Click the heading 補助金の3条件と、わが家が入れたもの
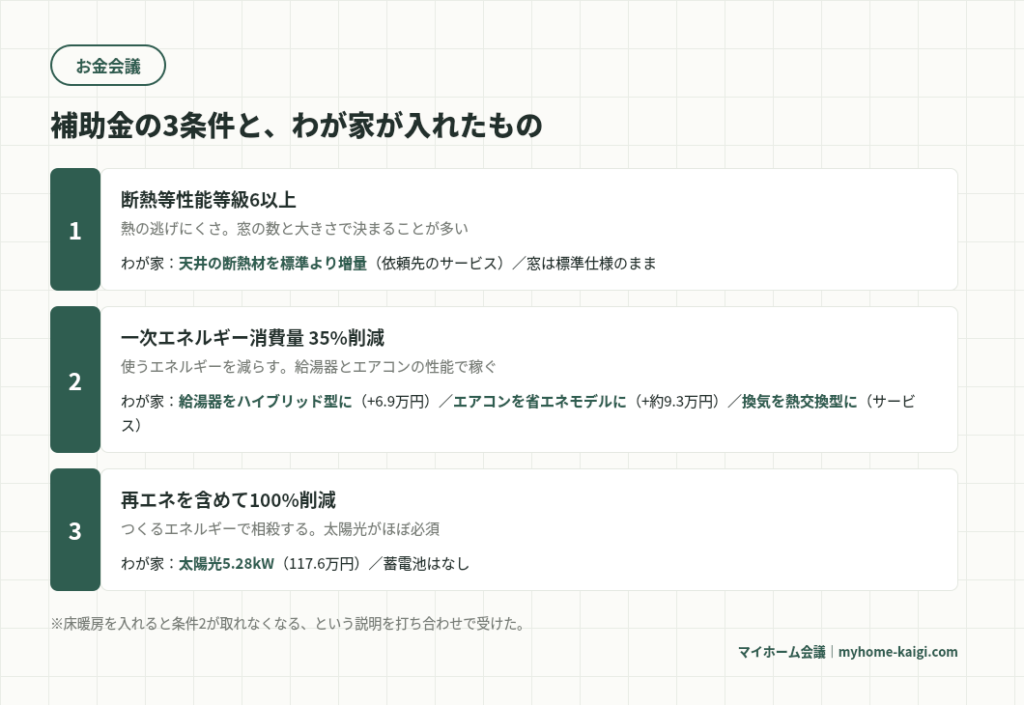1024x705 pixels. [x=296, y=125]
